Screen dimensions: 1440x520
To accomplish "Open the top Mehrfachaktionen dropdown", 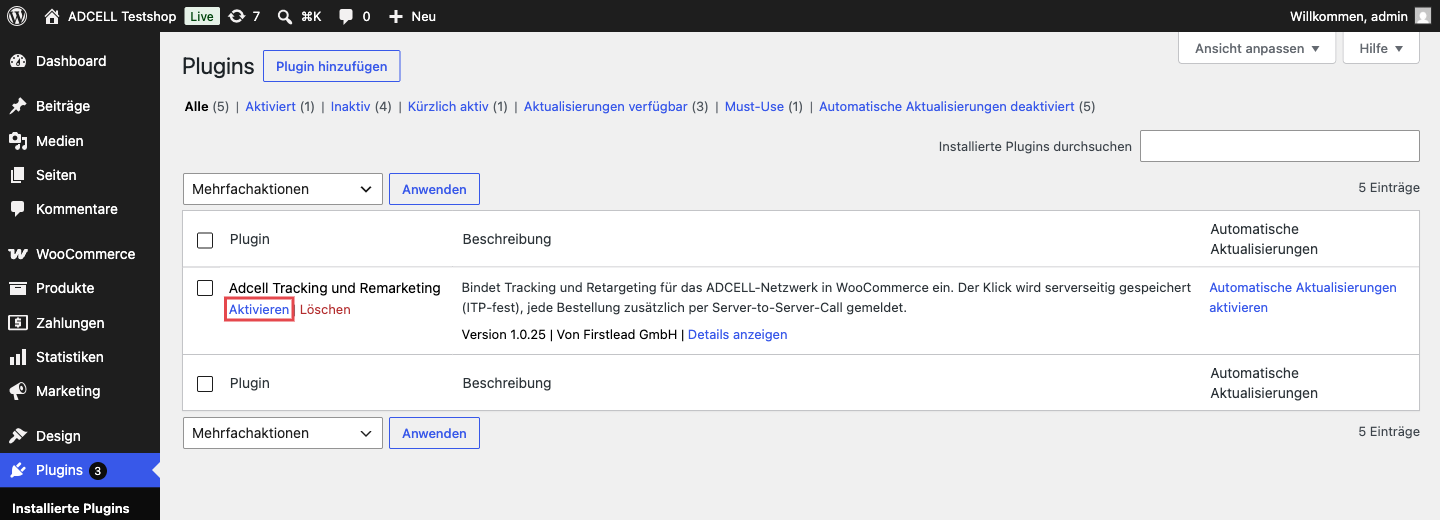I will (x=283, y=189).
